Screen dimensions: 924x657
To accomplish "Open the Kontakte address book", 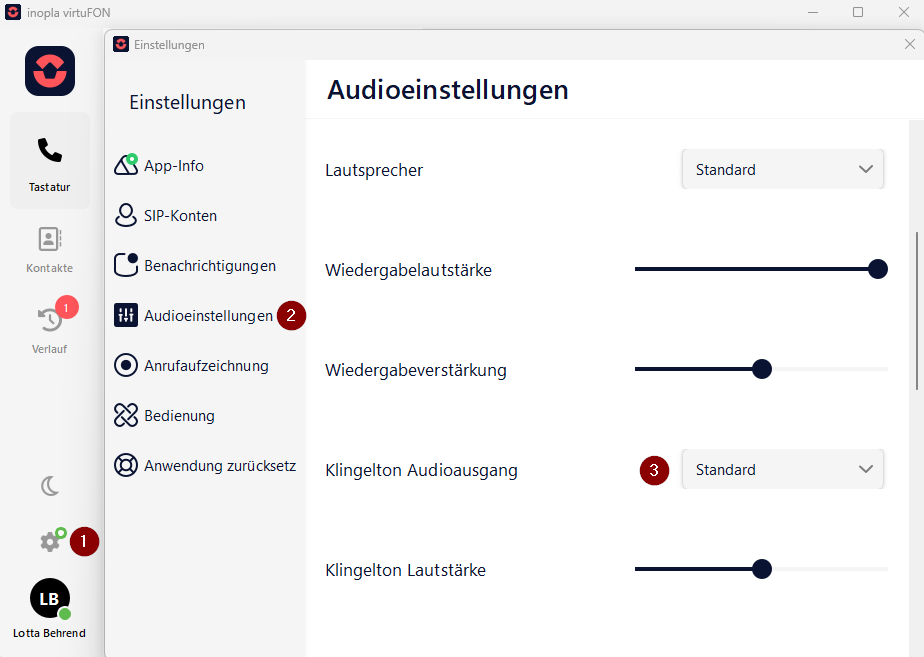I will [50, 250].
